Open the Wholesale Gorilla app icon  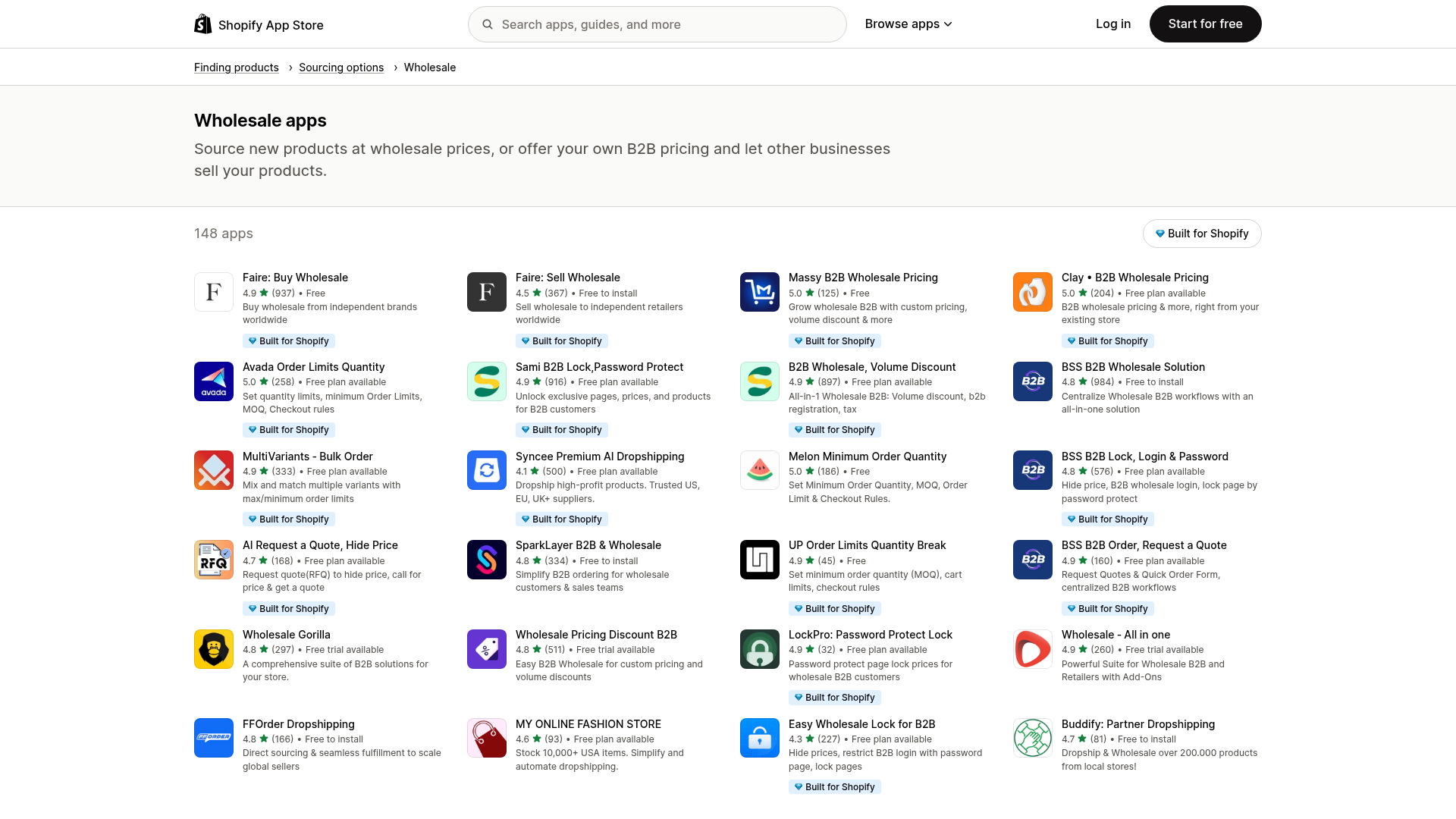[x=214, y=649]
